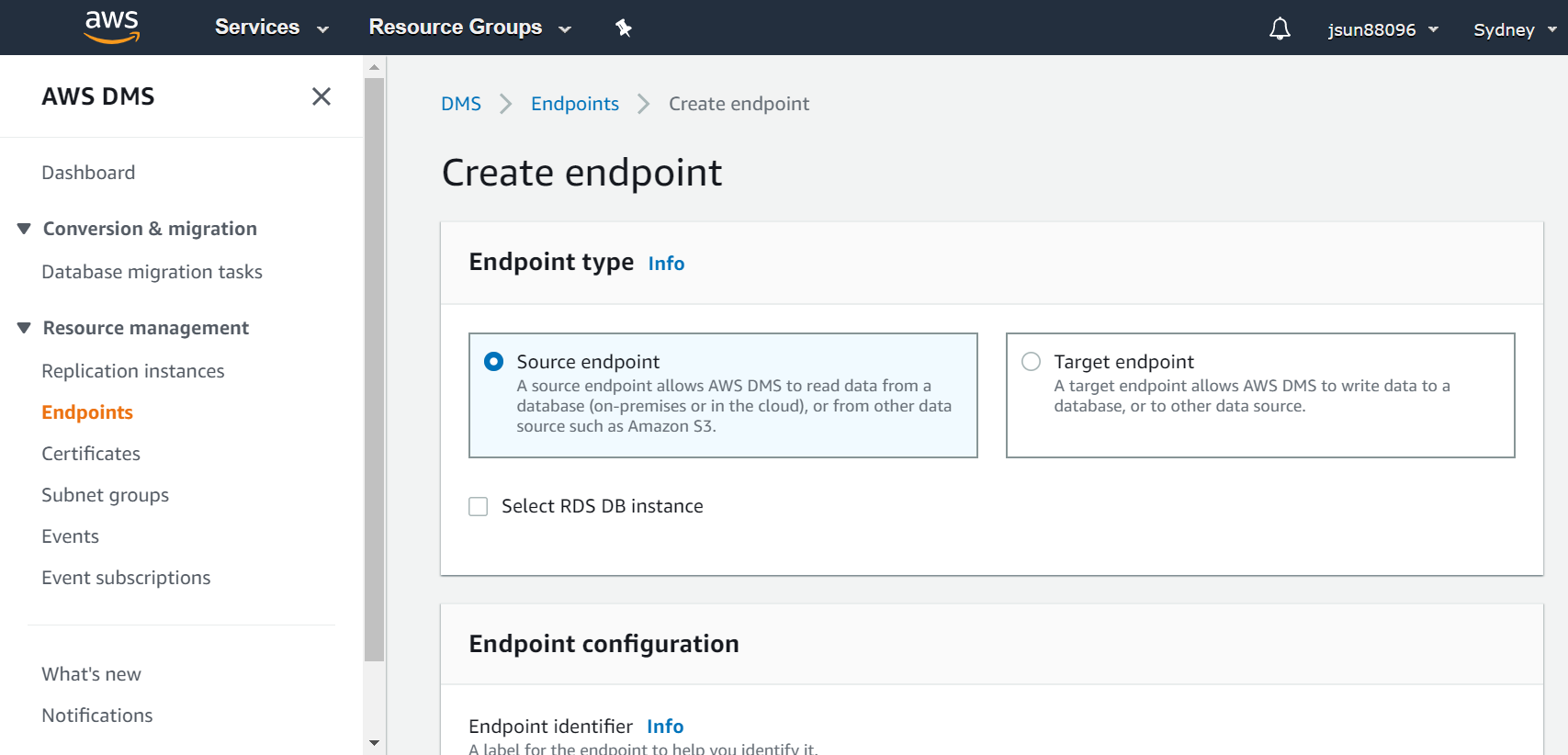Select Target endpoint radio button

1032,362
